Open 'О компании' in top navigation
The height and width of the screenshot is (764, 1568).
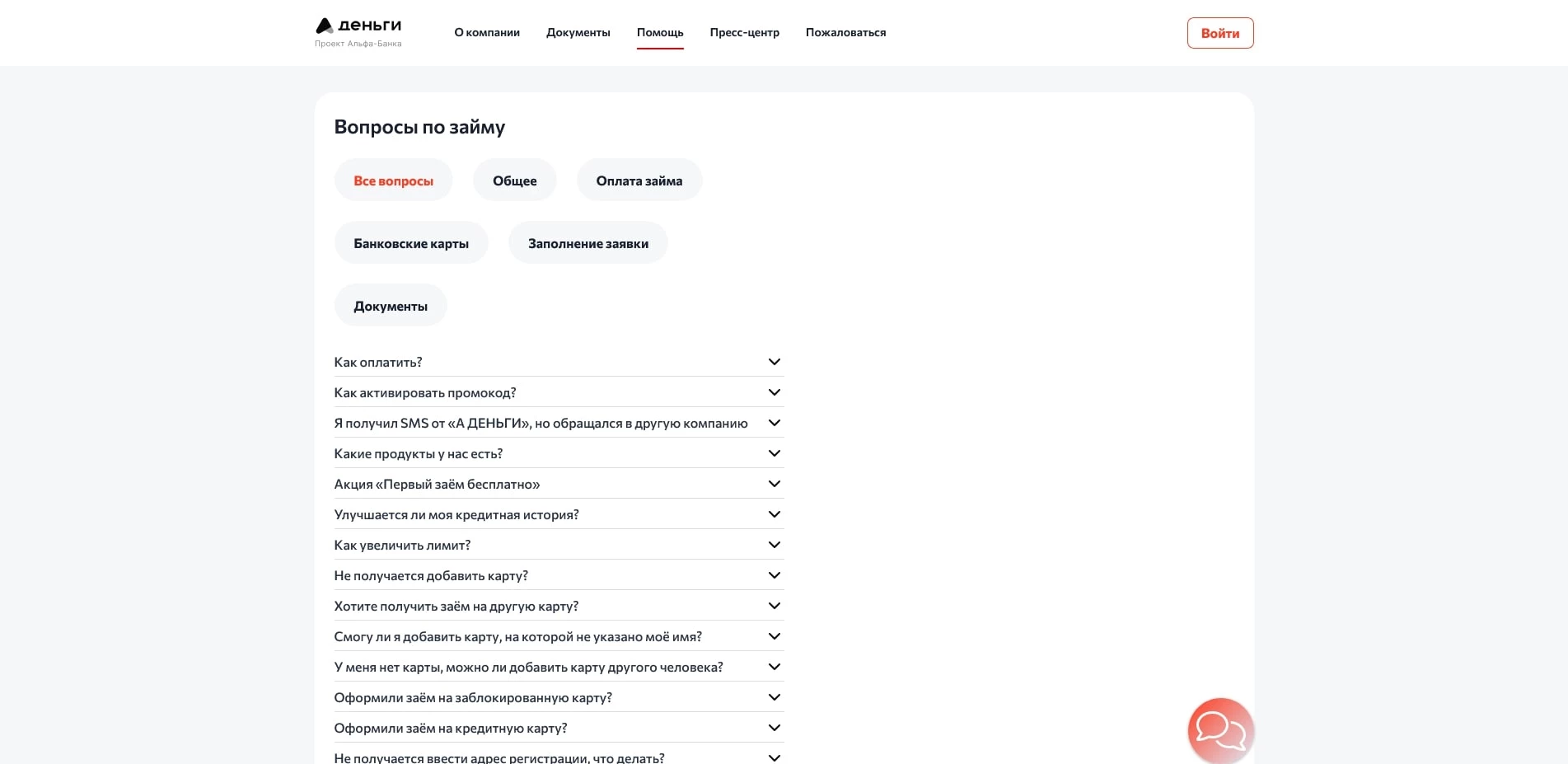click(x=487, y=33)
